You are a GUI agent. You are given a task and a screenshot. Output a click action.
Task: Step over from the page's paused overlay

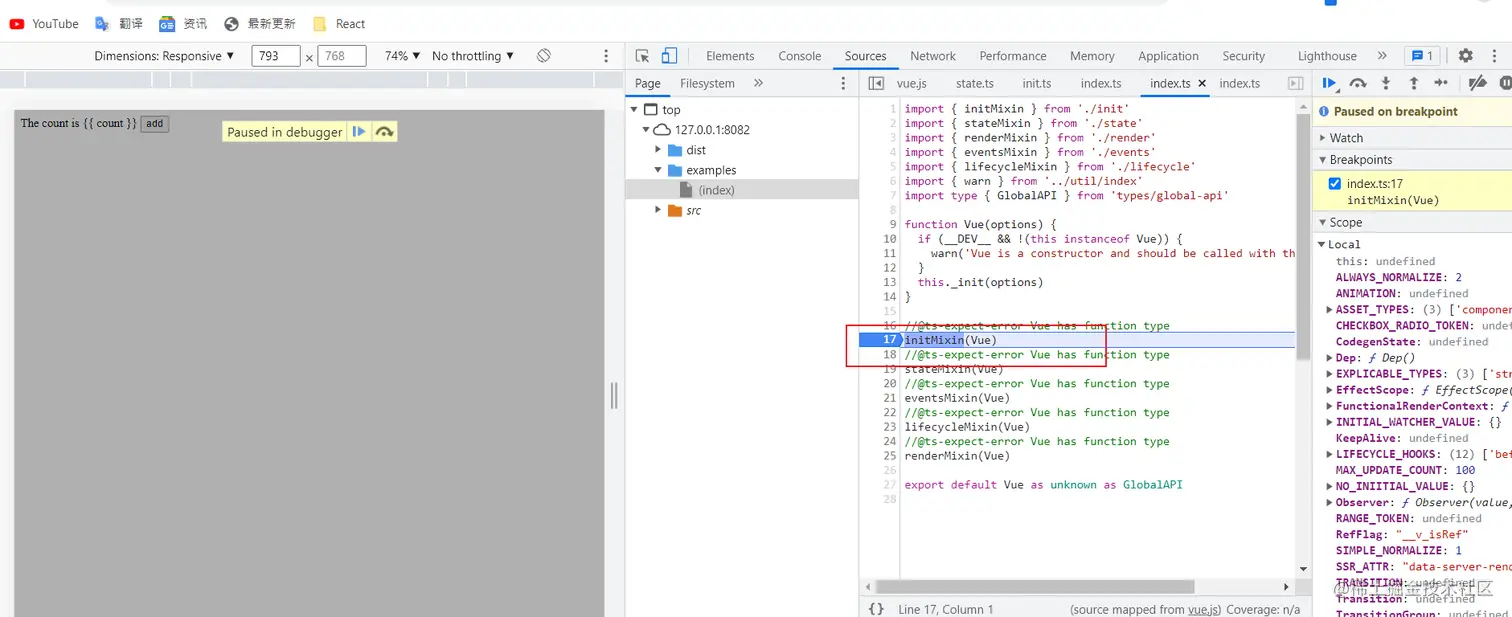[x=384, y=131]
